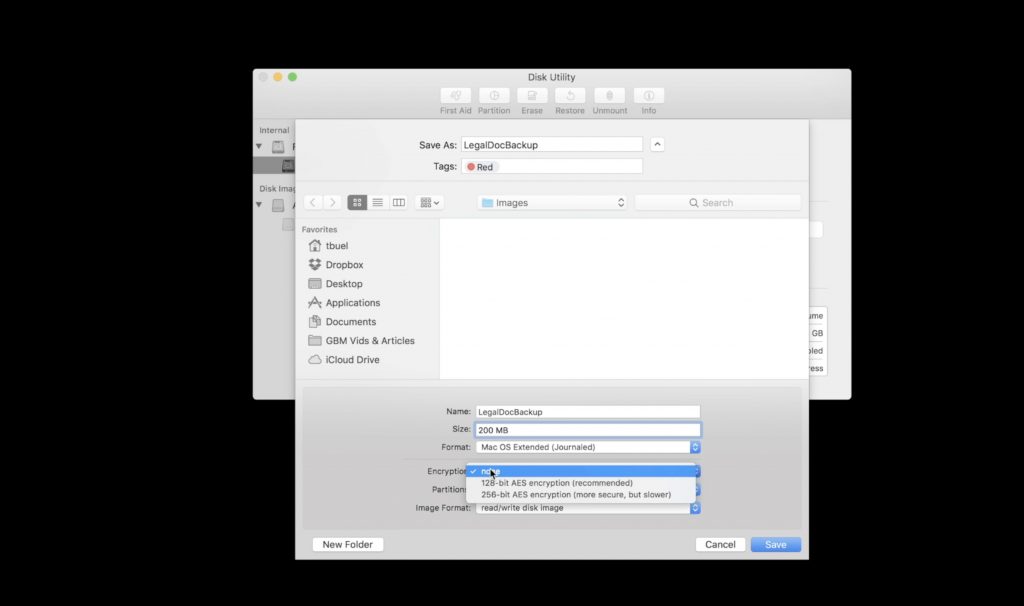Switch to column view in file browser
The height and width of the screenshot is (606, 1024).
[x=397, y=202]
